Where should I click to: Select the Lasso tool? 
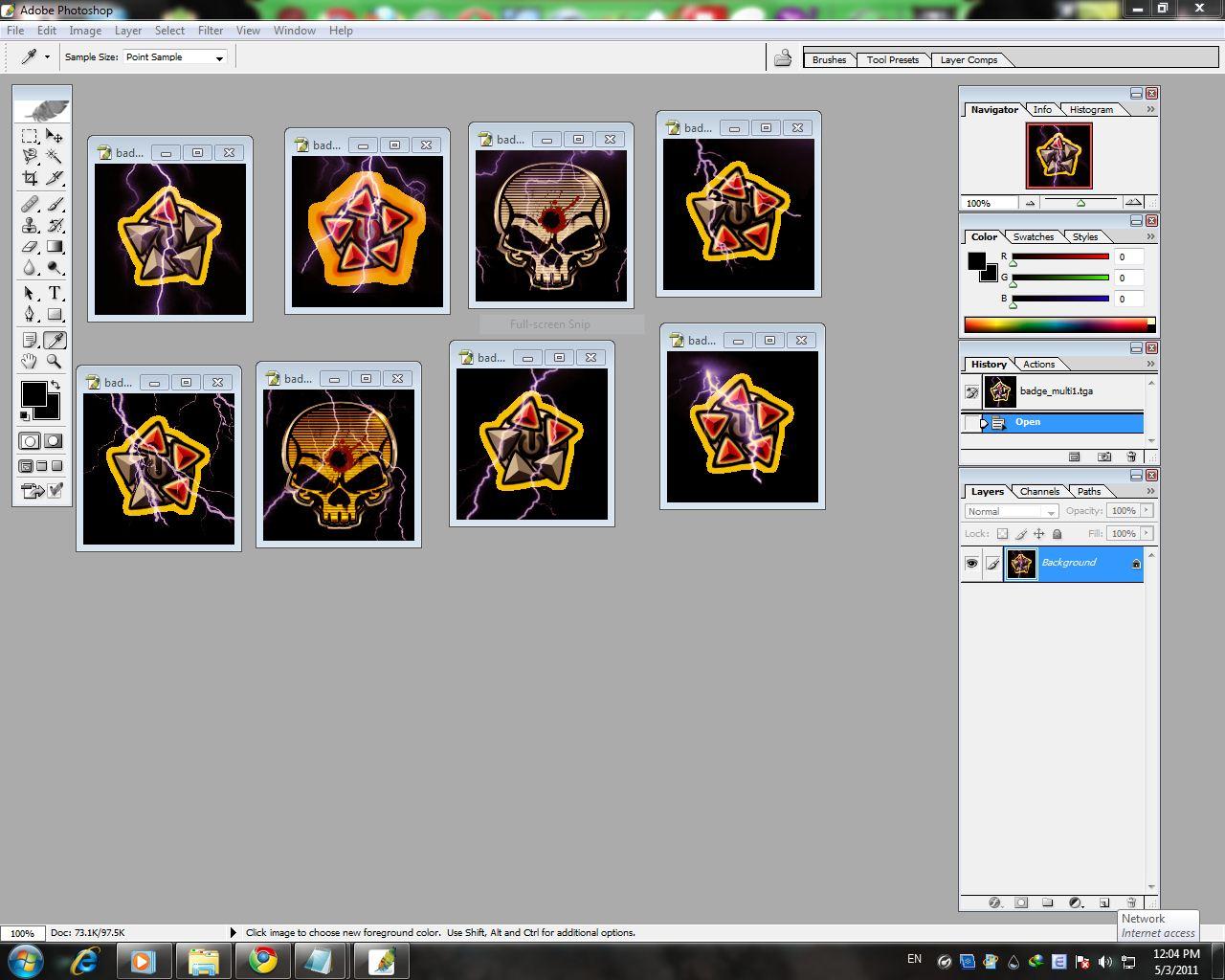tap(30, 157)
